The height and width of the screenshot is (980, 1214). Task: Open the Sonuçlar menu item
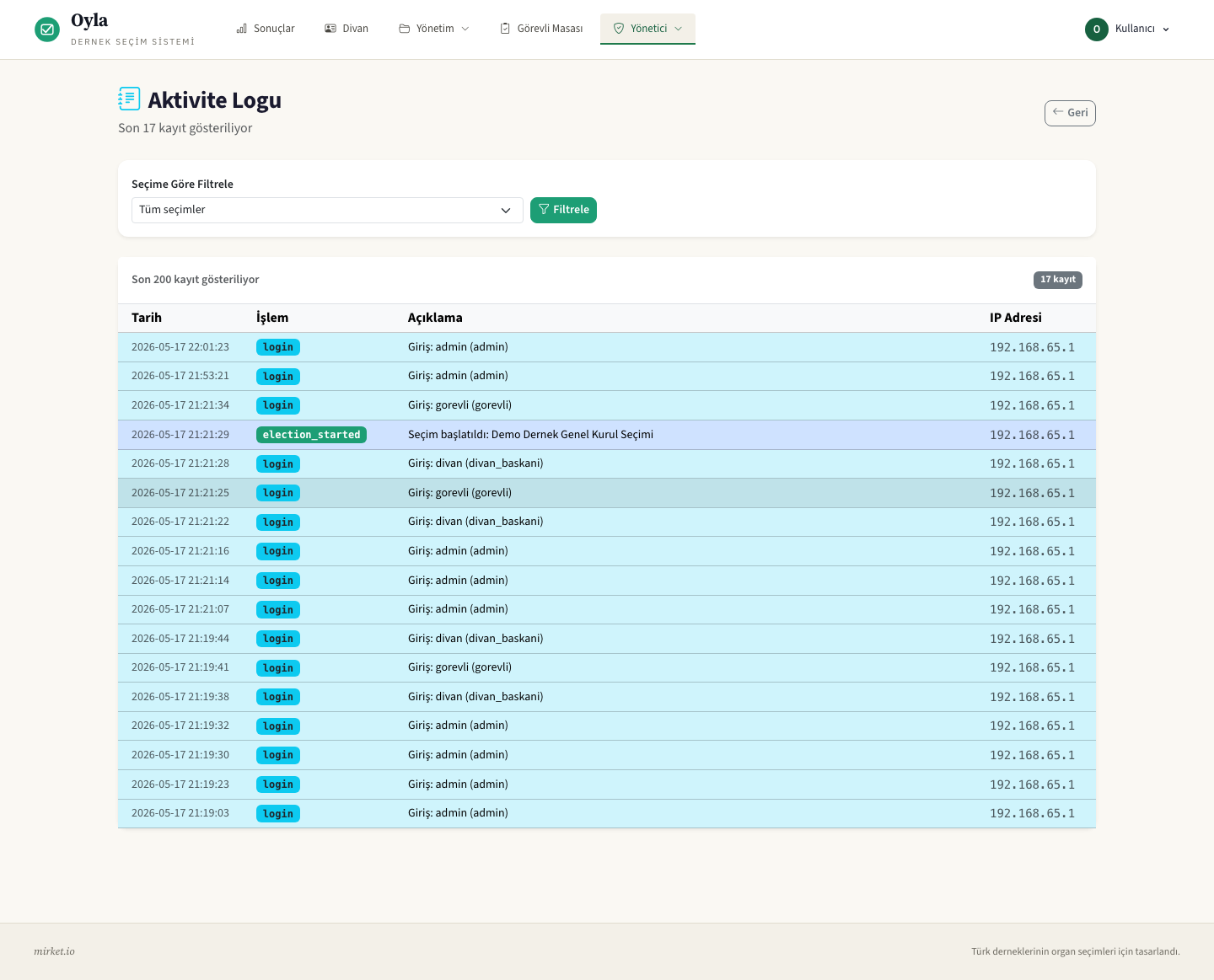[266, 29]
